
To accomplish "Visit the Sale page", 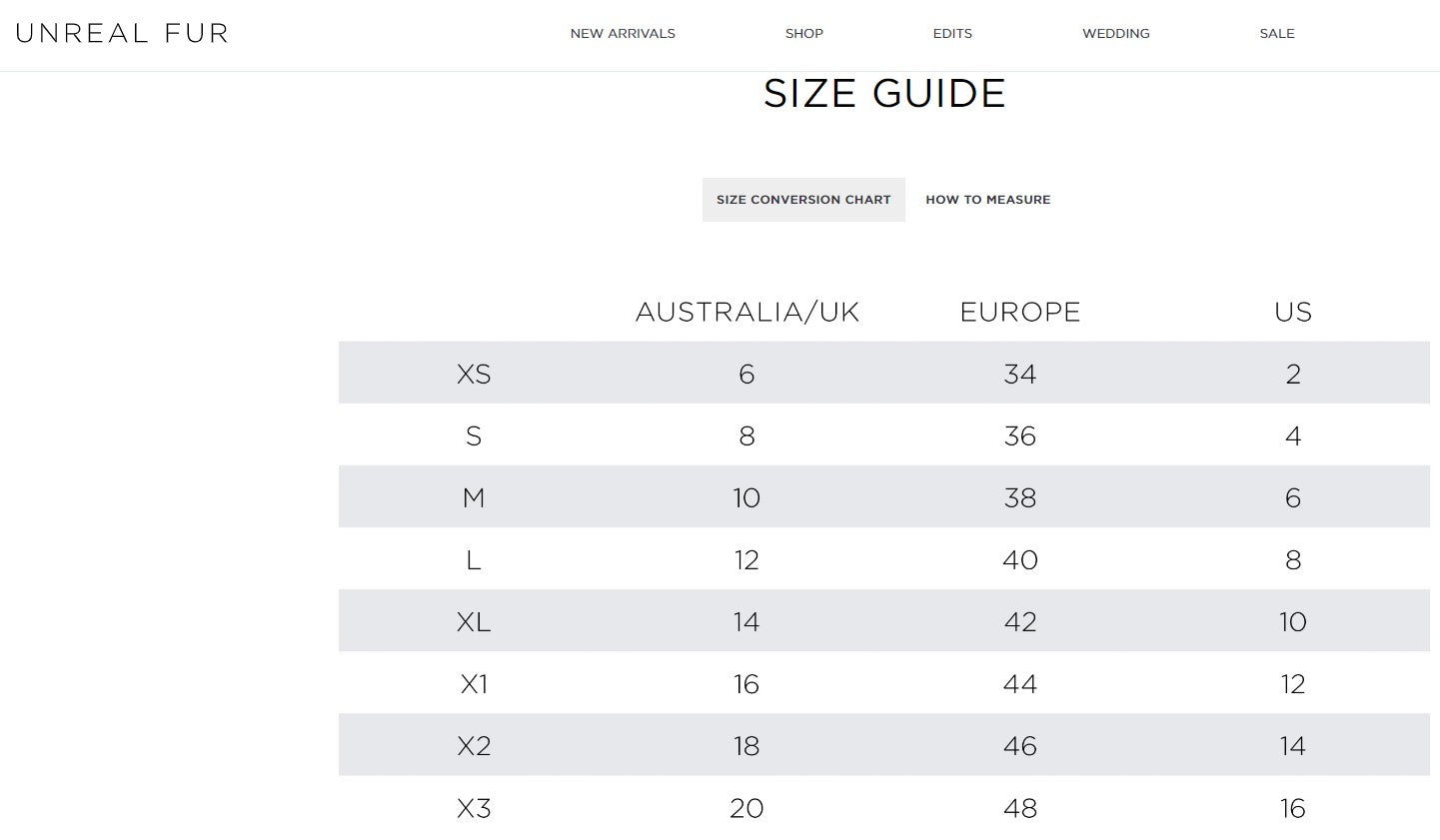I will click(x=1276, y=33).
